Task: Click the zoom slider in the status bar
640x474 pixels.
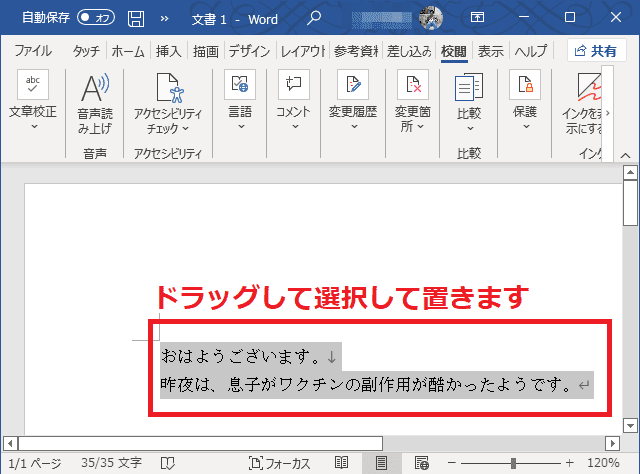Action: (x=513, y=463)
